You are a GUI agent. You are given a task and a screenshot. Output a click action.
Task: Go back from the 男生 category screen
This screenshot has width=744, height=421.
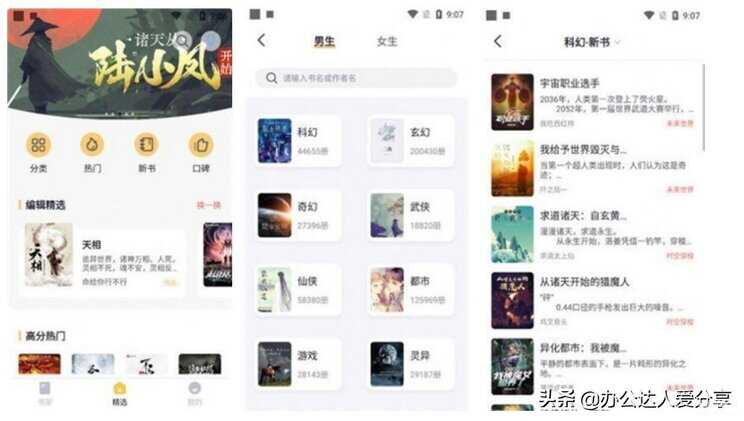coord(261,41)
